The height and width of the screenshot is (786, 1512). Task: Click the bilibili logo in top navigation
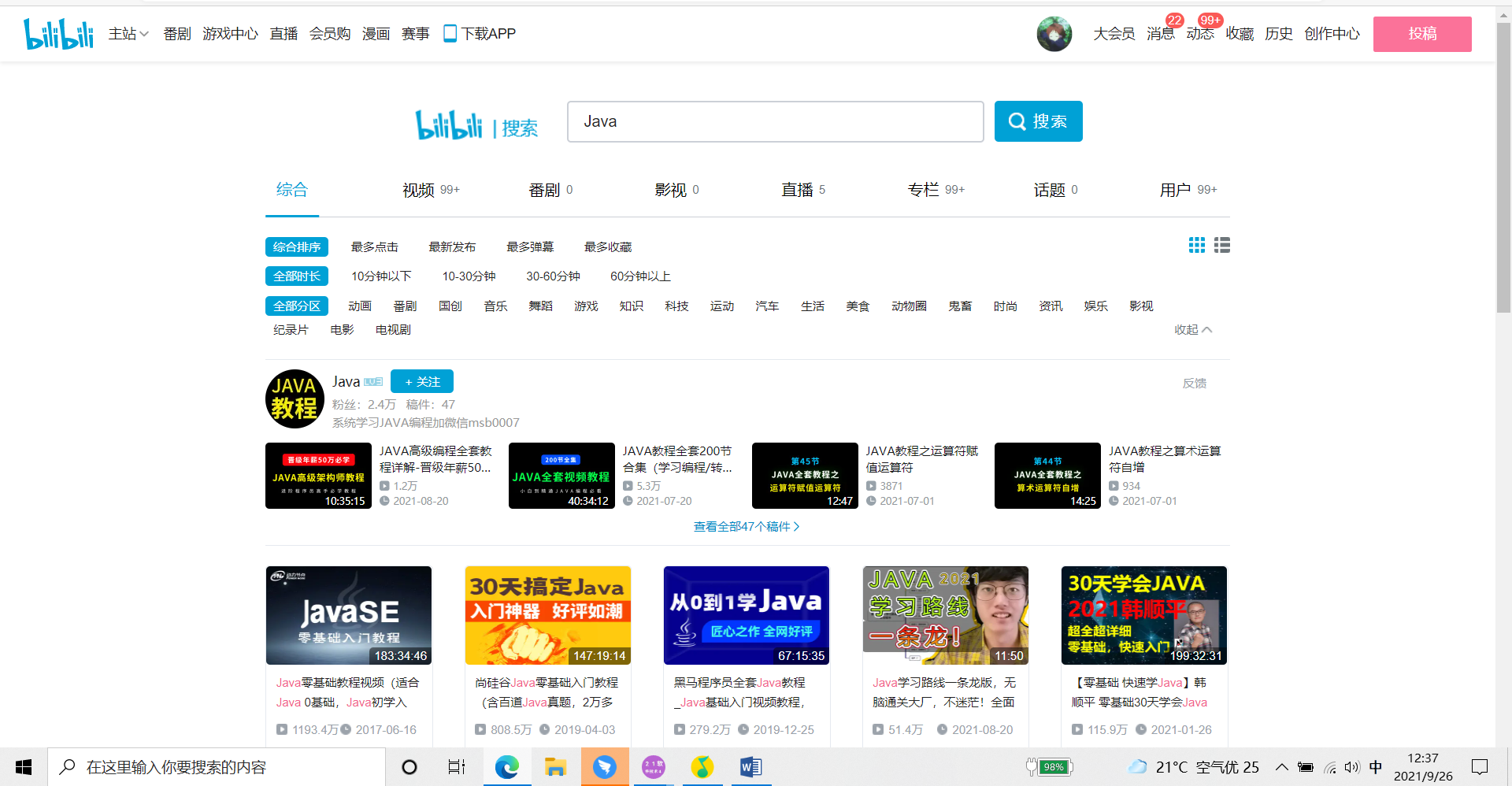[58, 34]
